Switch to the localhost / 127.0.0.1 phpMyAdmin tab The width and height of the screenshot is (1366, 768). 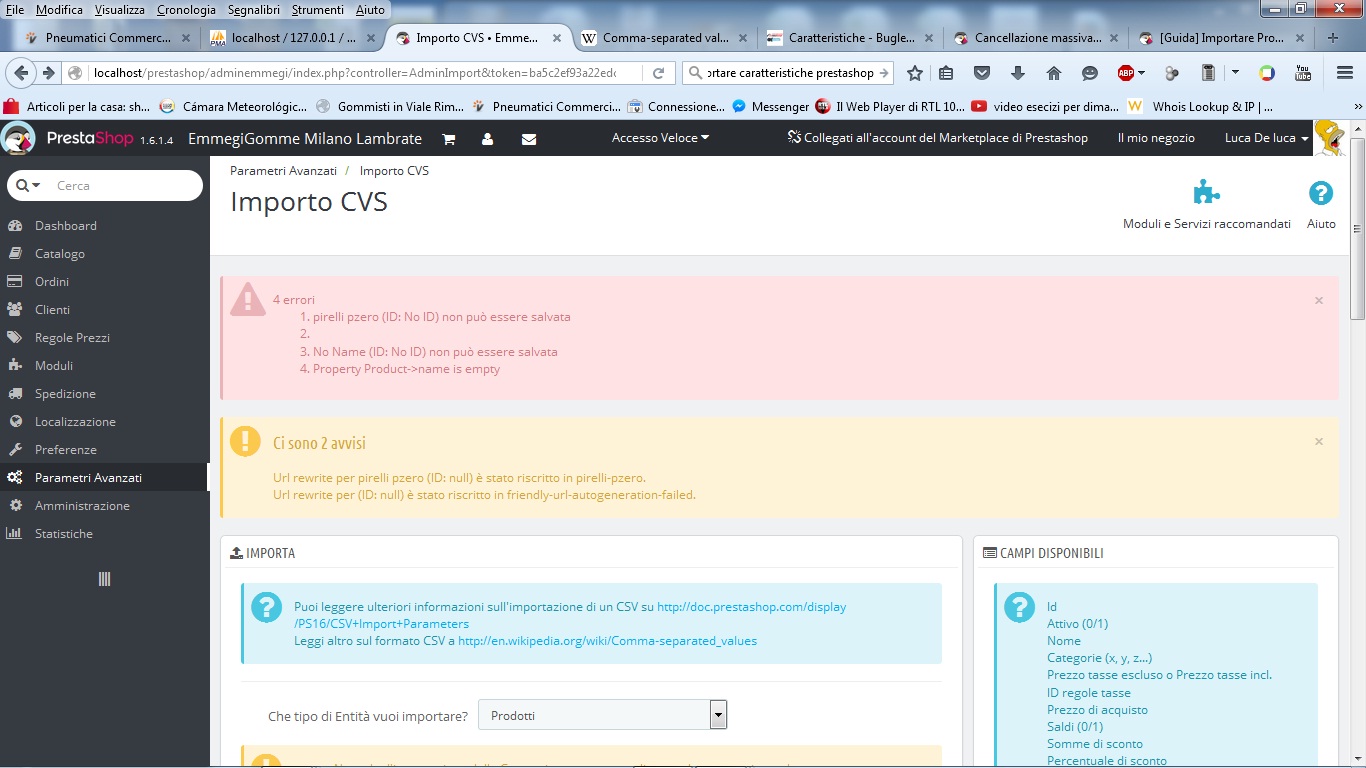coord(292,38)
